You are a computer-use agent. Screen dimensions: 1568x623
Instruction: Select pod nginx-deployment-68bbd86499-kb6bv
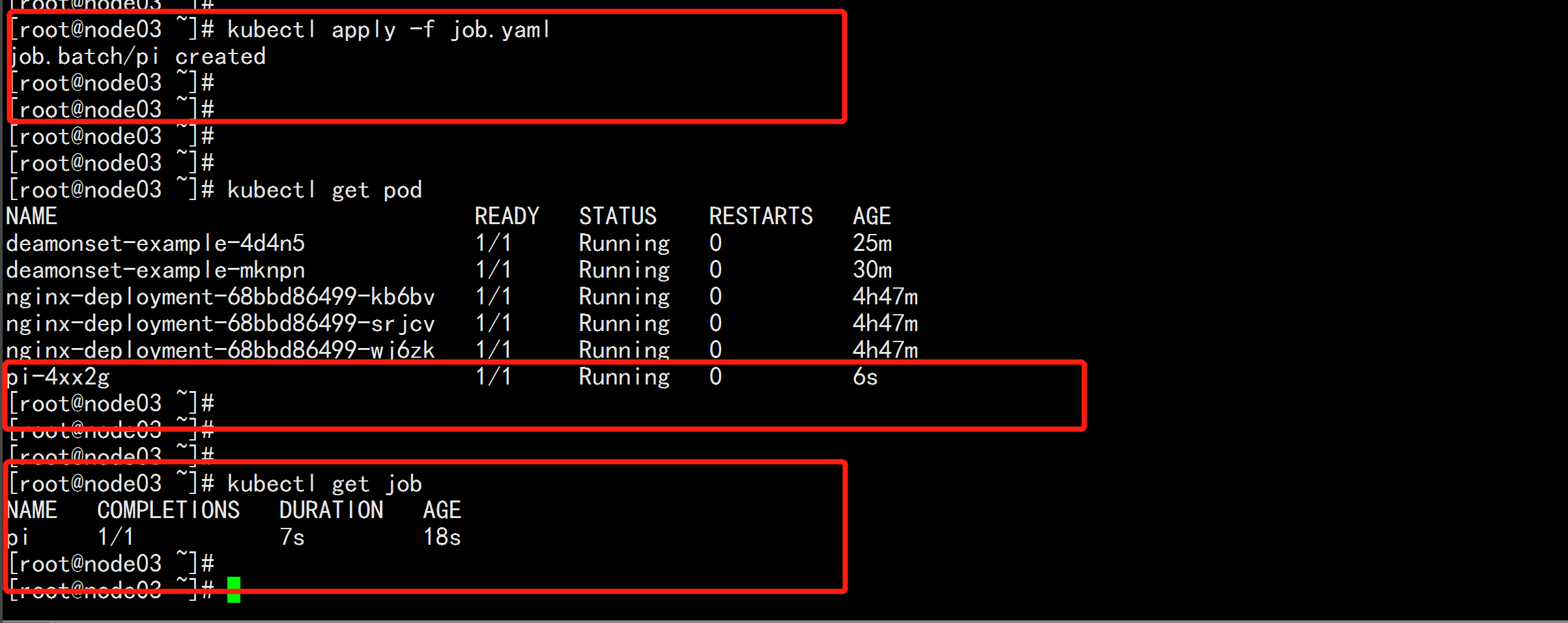pyautogui.click(x=220, y=297)
